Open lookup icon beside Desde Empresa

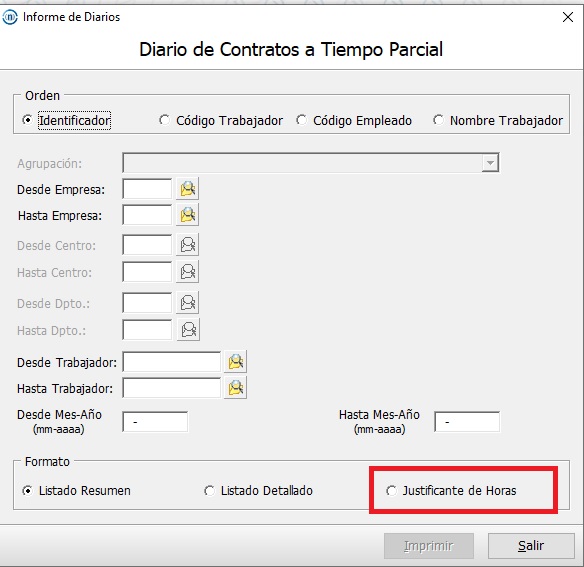187,189
